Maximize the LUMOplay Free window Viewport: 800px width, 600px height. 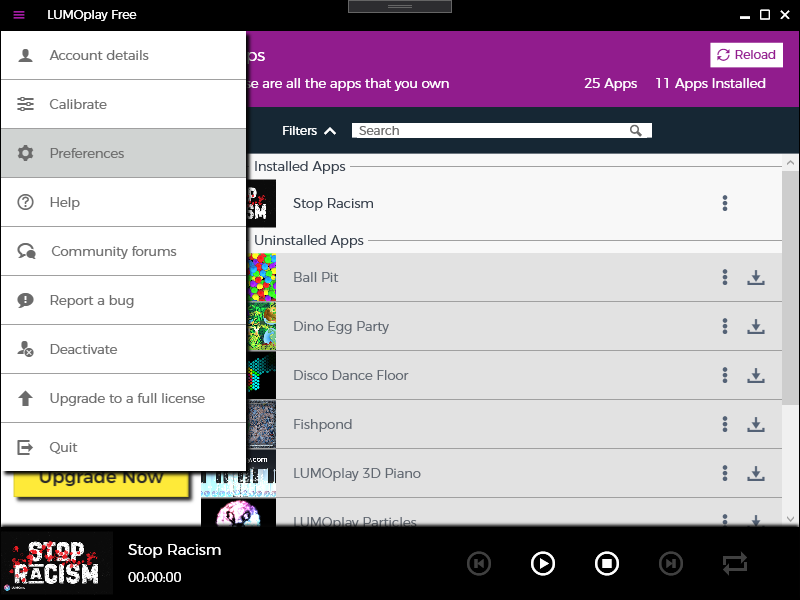[765, 15]
